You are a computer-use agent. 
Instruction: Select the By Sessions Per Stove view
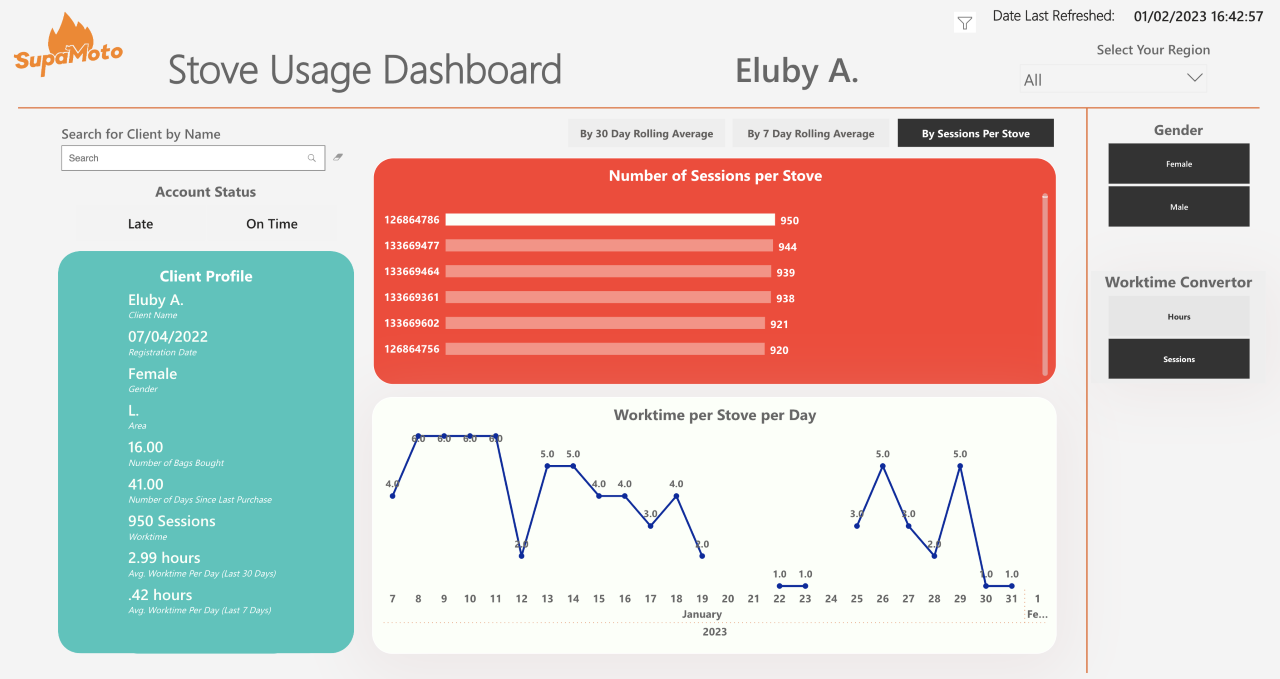tap(975, 132)
